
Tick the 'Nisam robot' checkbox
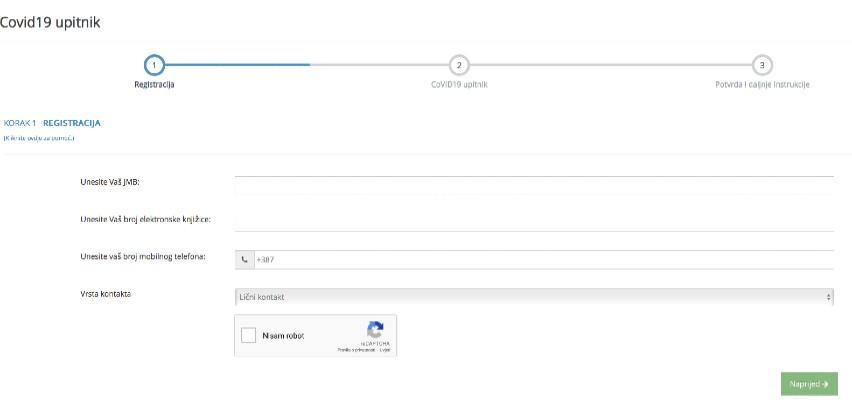point(249,336)
